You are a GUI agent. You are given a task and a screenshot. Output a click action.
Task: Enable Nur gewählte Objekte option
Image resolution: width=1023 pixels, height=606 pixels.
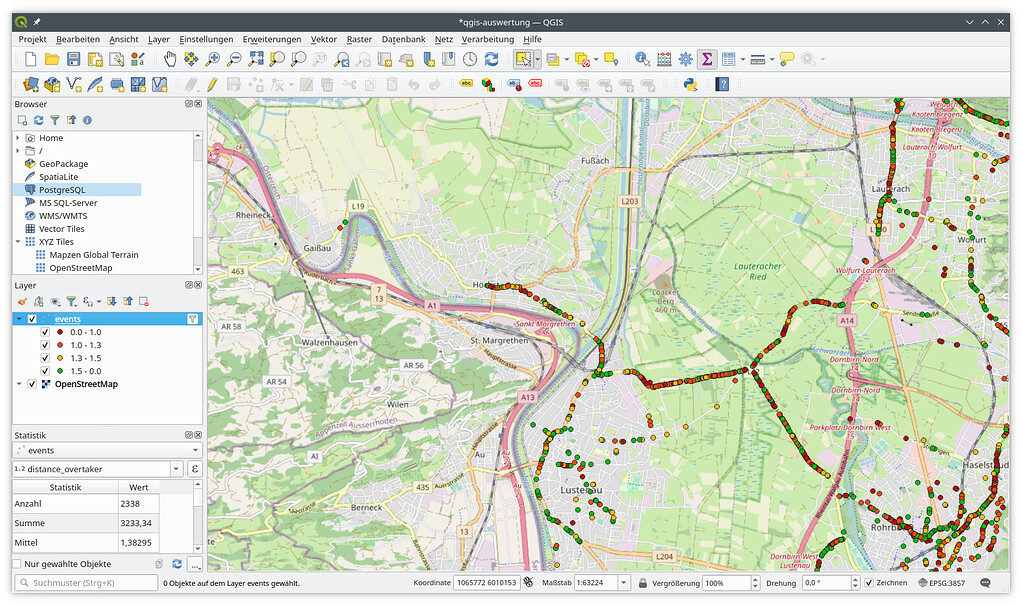(x=16, y=563)
